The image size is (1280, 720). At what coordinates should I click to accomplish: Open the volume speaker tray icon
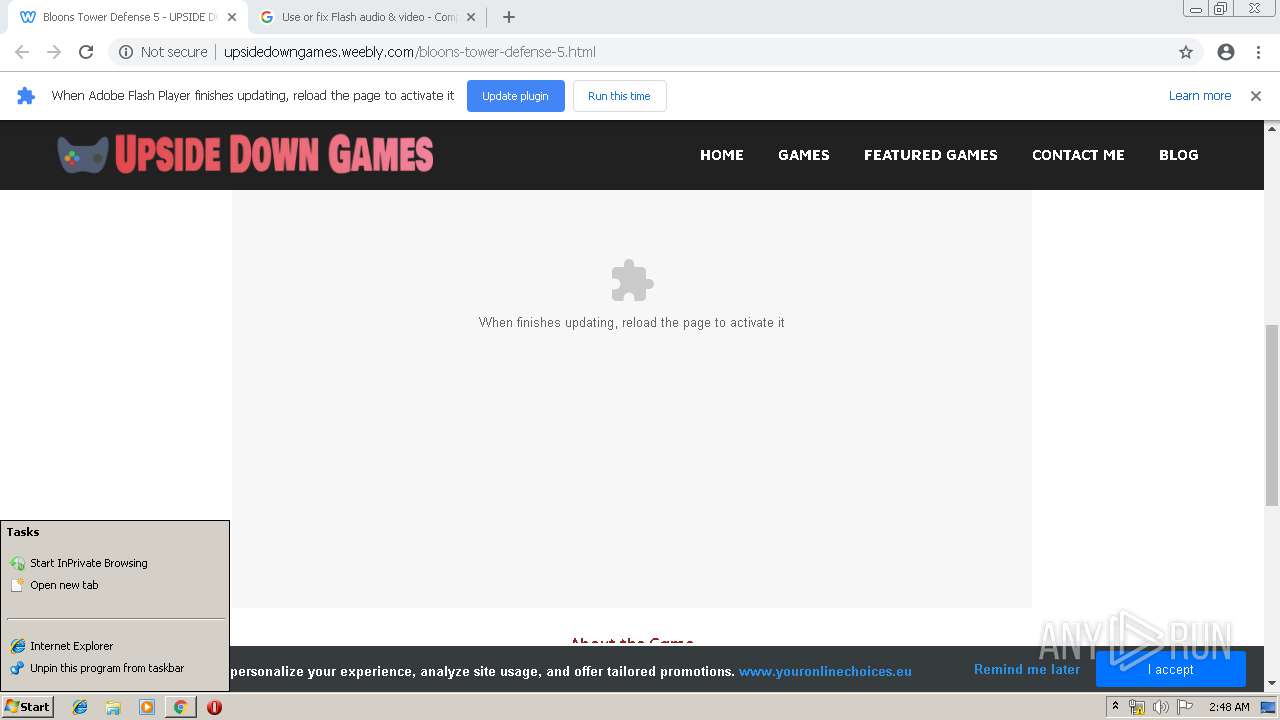[1161, 707]
